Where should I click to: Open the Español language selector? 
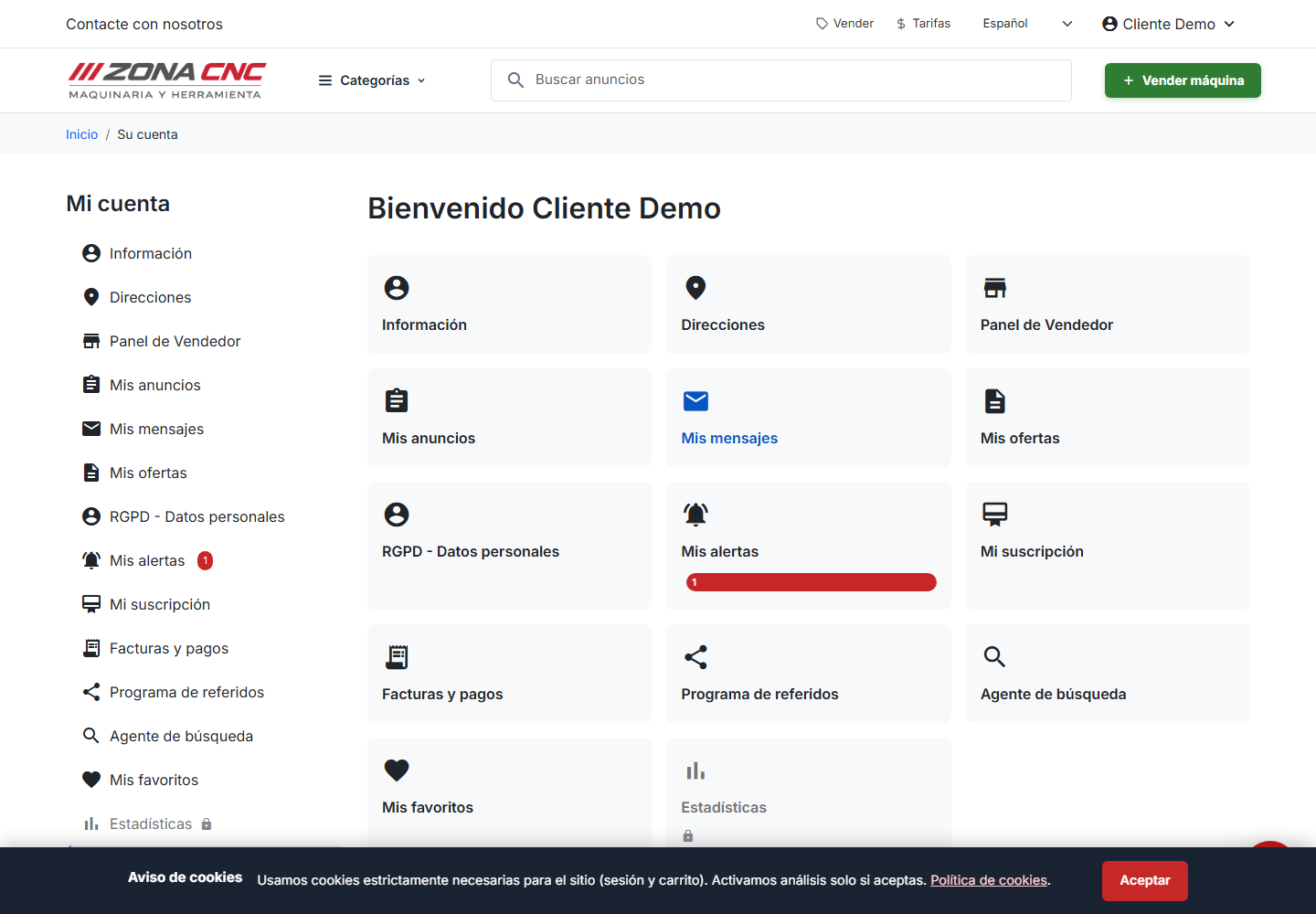[1027, 24]
